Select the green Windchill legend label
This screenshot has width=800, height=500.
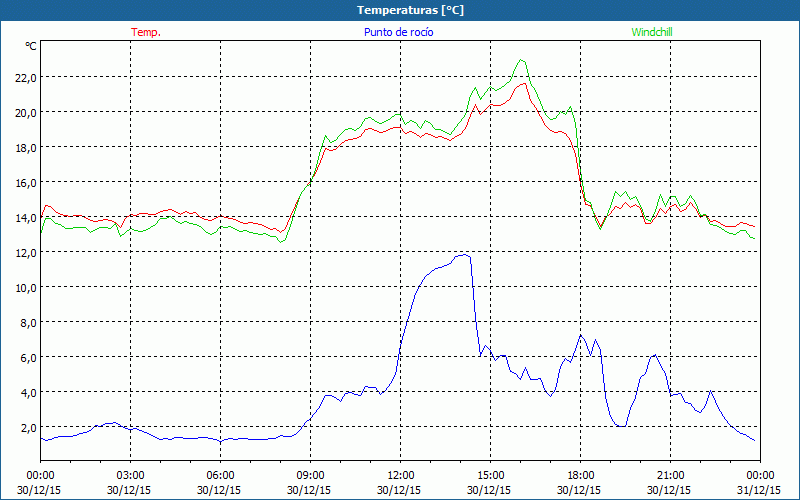coord(652,32)
